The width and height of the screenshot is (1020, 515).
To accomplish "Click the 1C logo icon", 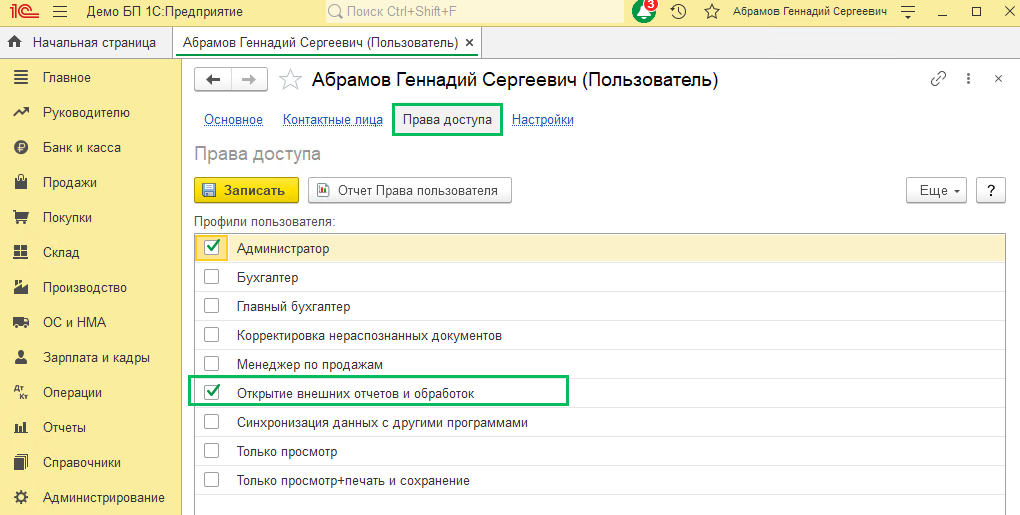I will 24,11.
